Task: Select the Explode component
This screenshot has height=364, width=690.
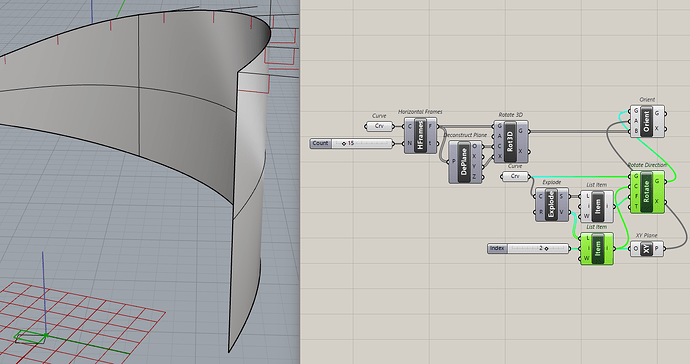Action: [x=552, y=205]
